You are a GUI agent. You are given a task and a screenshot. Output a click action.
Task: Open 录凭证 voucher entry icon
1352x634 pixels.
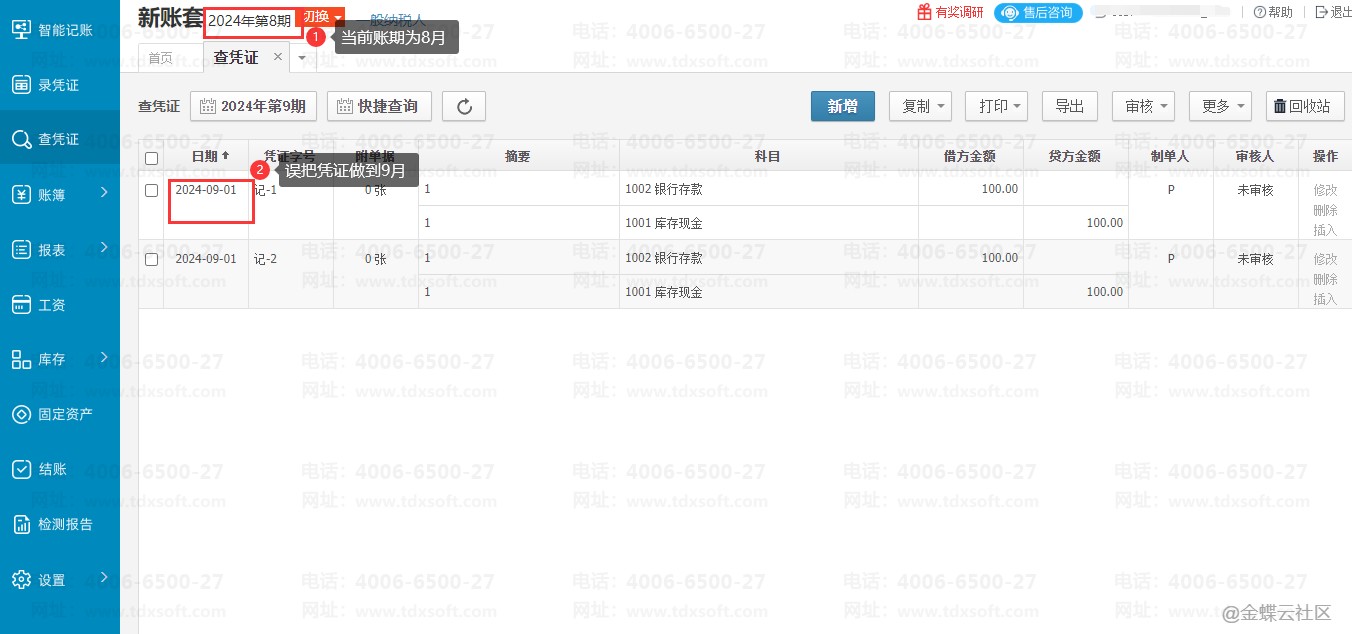coord(21,85)
